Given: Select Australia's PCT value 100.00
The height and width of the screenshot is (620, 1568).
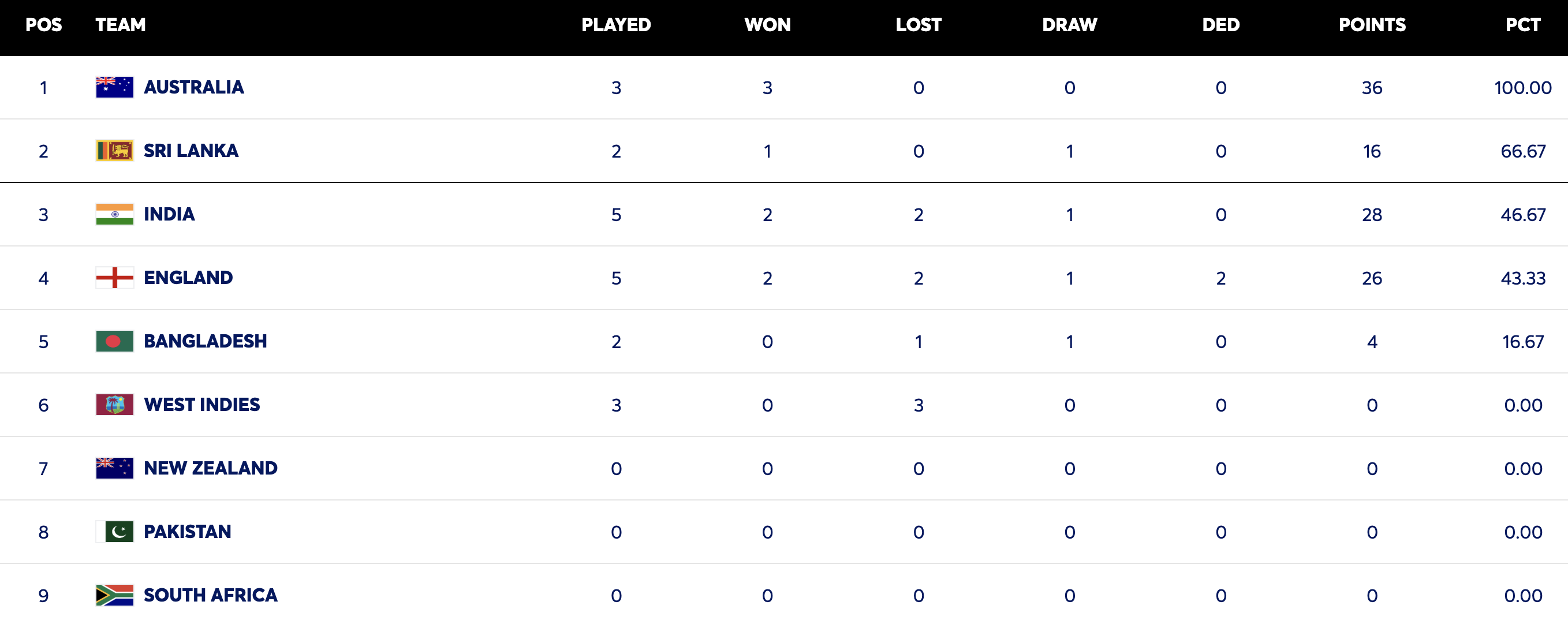Looking at the screenshot, I should pos(1522,88).
